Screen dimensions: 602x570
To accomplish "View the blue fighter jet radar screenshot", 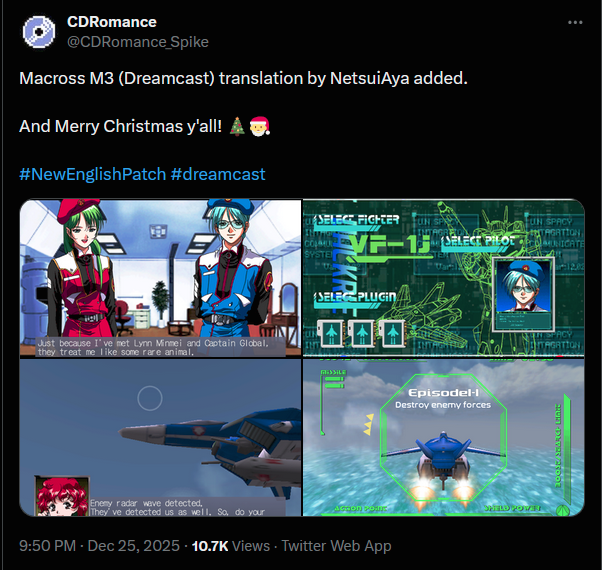I will coord(160,438).
